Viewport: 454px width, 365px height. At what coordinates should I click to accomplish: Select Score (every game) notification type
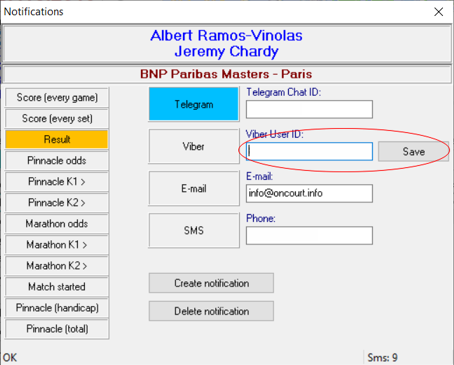57,98
